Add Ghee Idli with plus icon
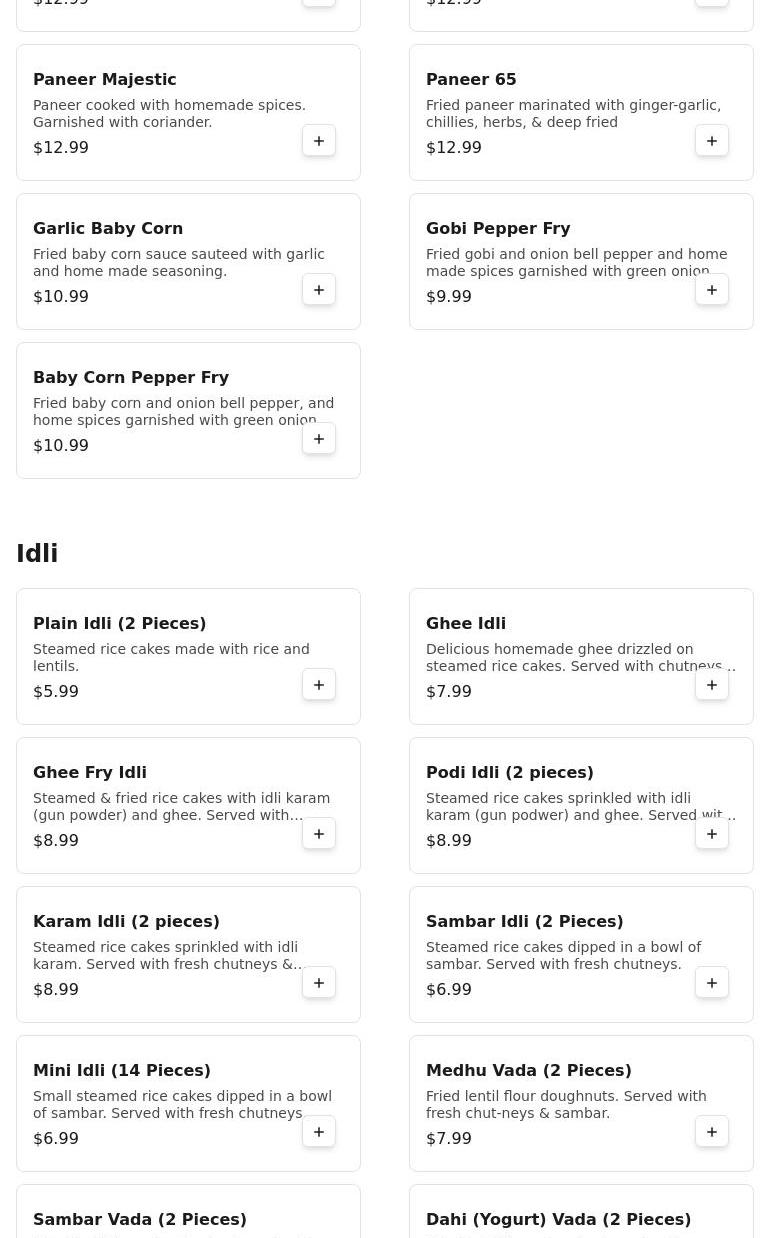This screenshot has width=770, height=1238. coord(712,685)
